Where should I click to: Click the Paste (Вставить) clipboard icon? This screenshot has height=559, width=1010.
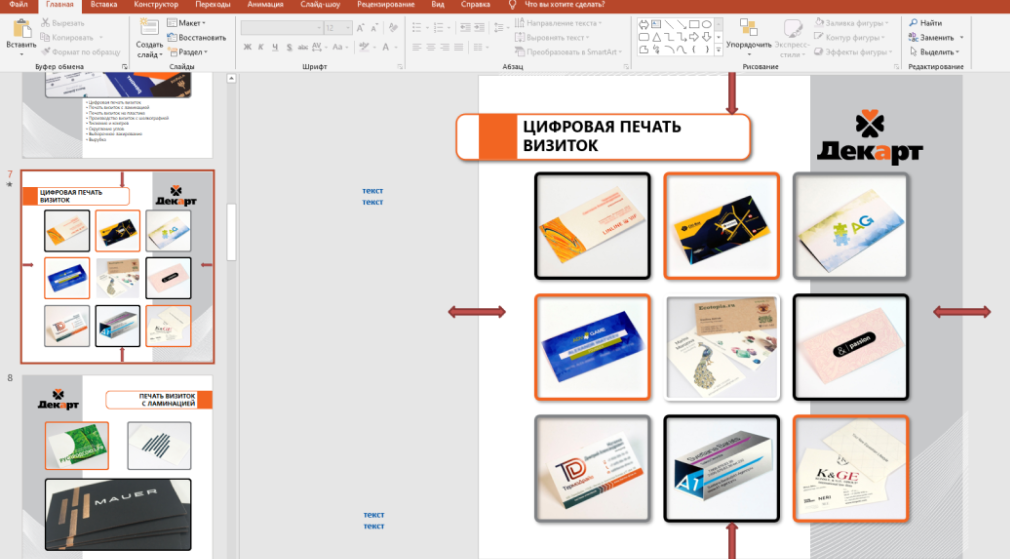(x=21, y=29)
